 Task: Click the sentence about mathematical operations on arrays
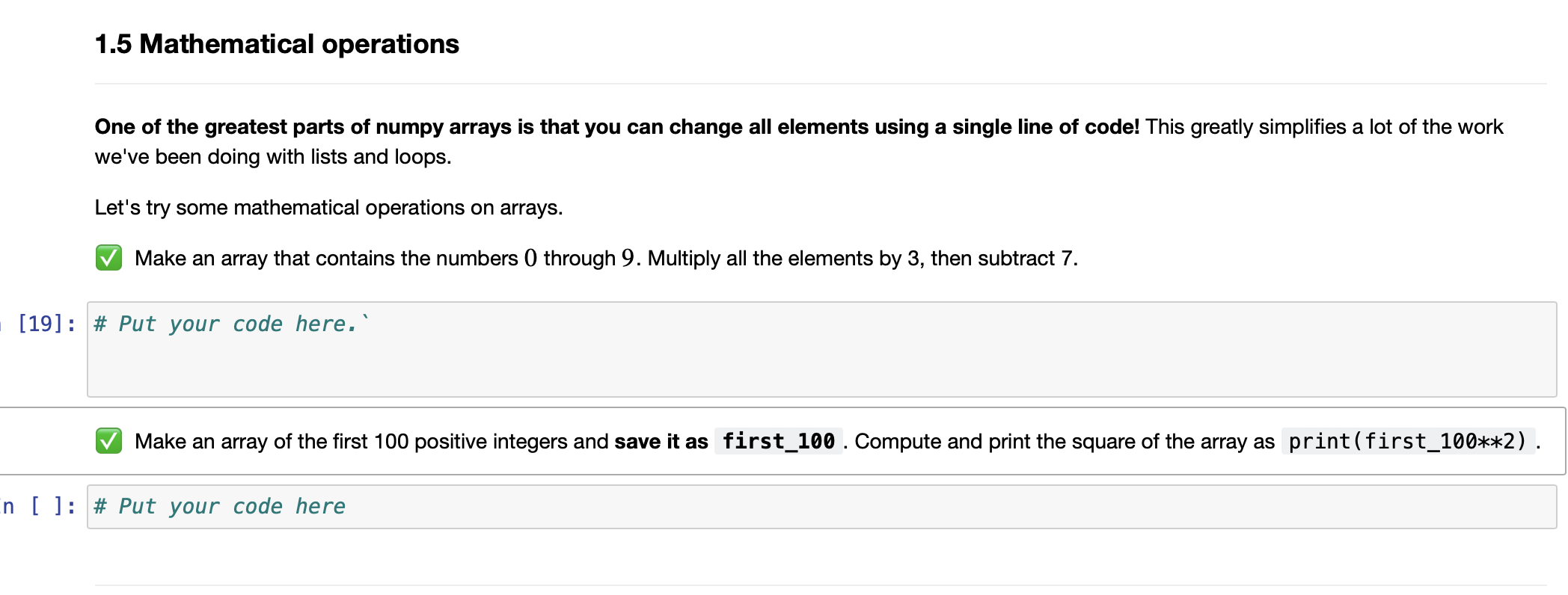329,207
